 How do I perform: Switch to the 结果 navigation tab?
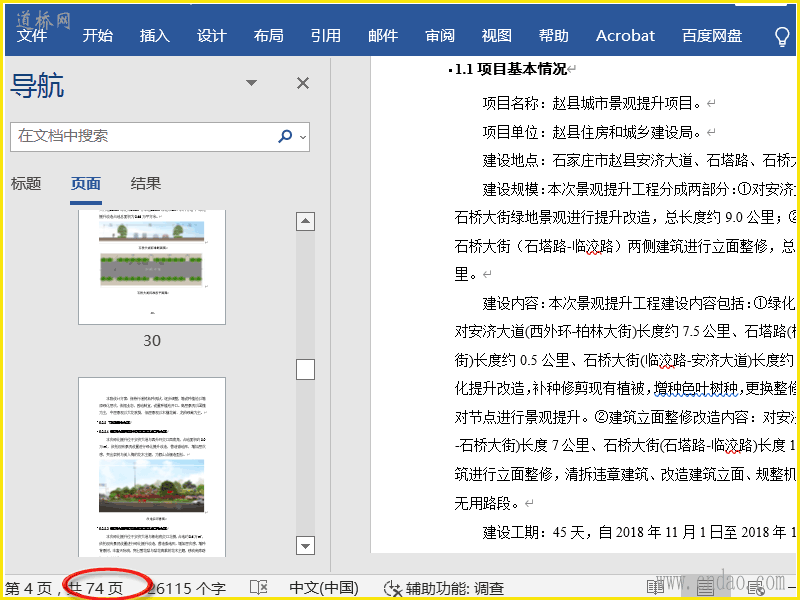pyautogui.click(x=145, y=183)
